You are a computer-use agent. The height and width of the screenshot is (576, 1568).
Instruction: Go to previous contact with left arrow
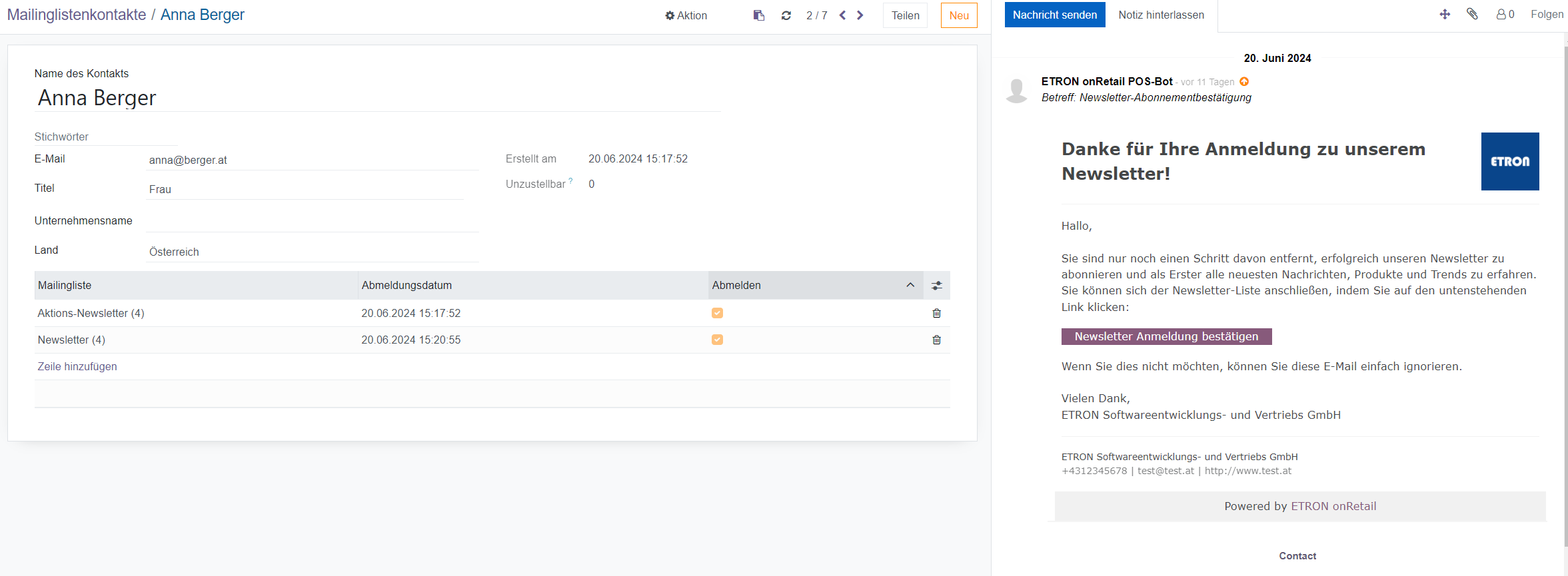(843, 15)
